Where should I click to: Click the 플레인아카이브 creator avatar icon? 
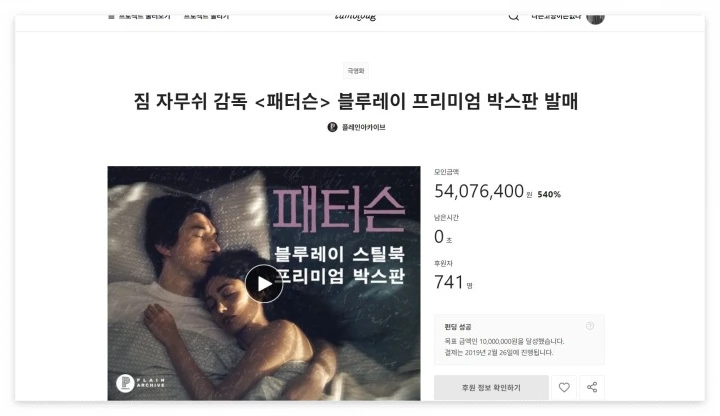click(332, 127)
